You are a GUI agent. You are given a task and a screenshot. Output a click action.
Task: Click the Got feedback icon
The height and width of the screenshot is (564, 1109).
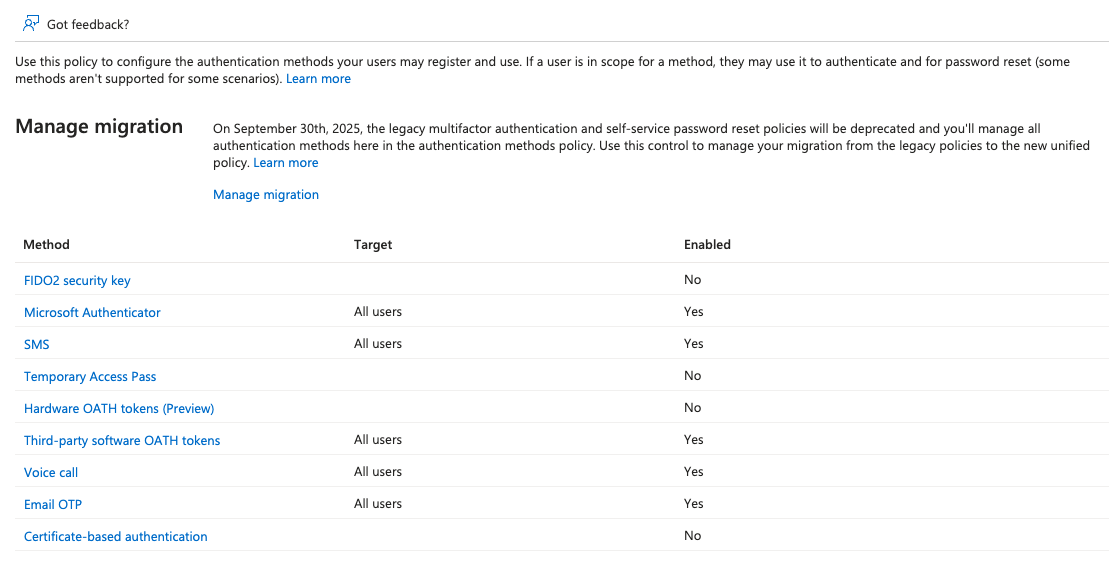point(31,23)
